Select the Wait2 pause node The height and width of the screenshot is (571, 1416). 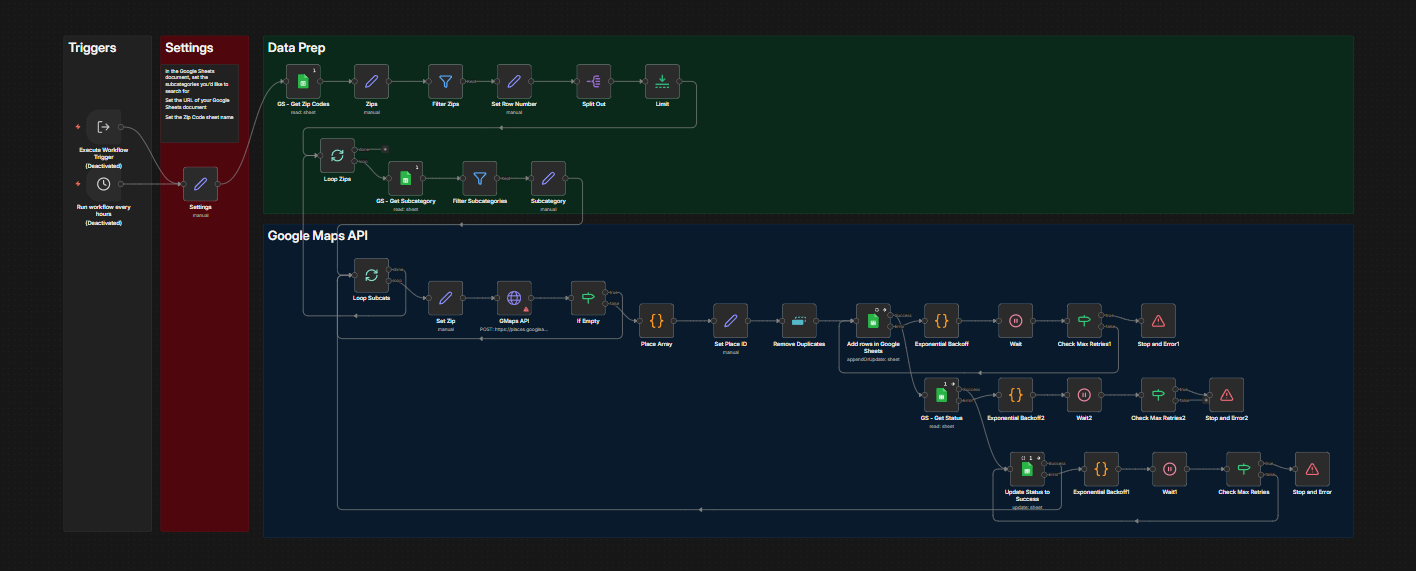pos(1083,395)
